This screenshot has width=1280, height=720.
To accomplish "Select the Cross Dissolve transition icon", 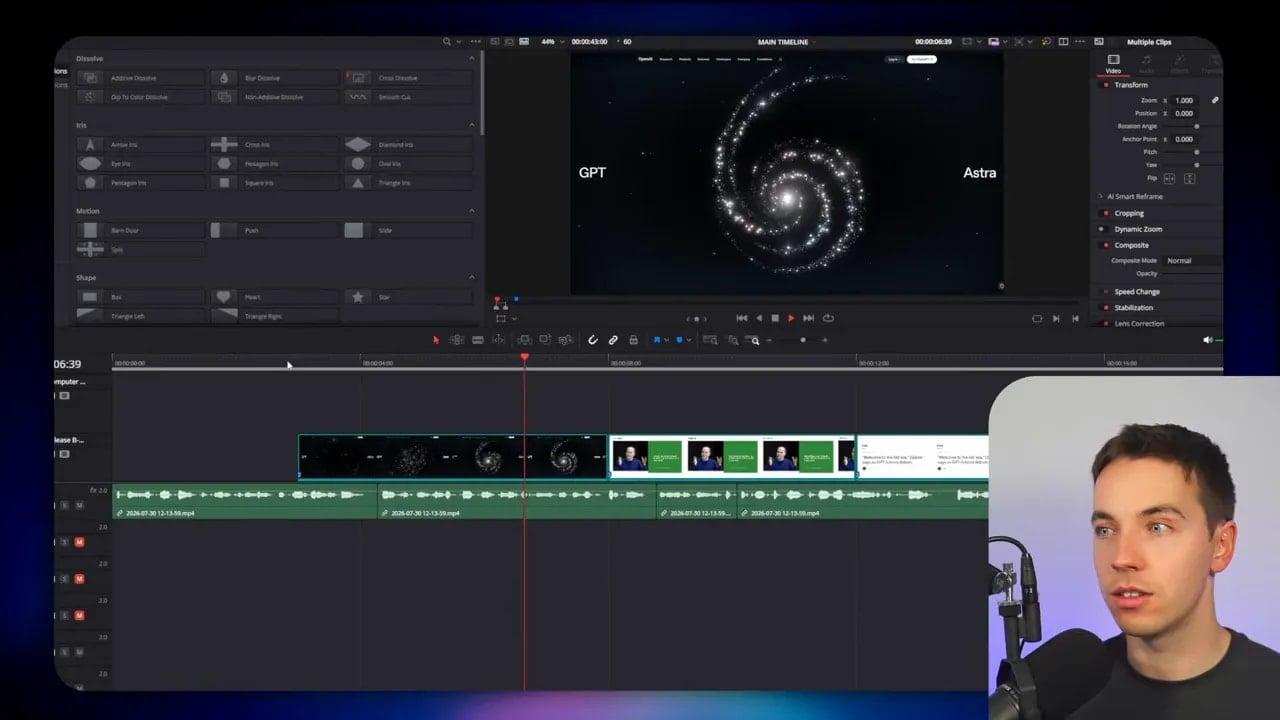I will pos(358,78).
